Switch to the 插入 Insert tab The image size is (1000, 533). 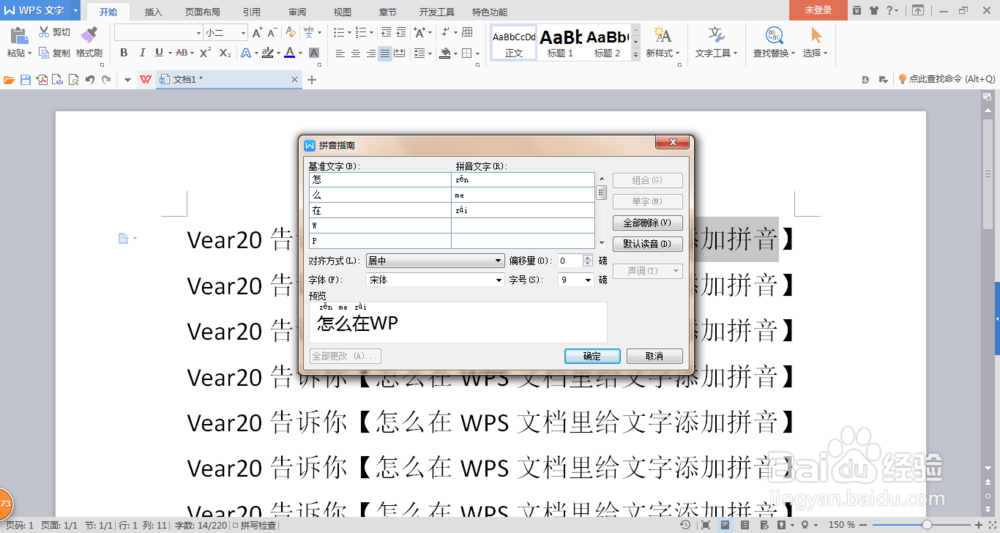153,11
